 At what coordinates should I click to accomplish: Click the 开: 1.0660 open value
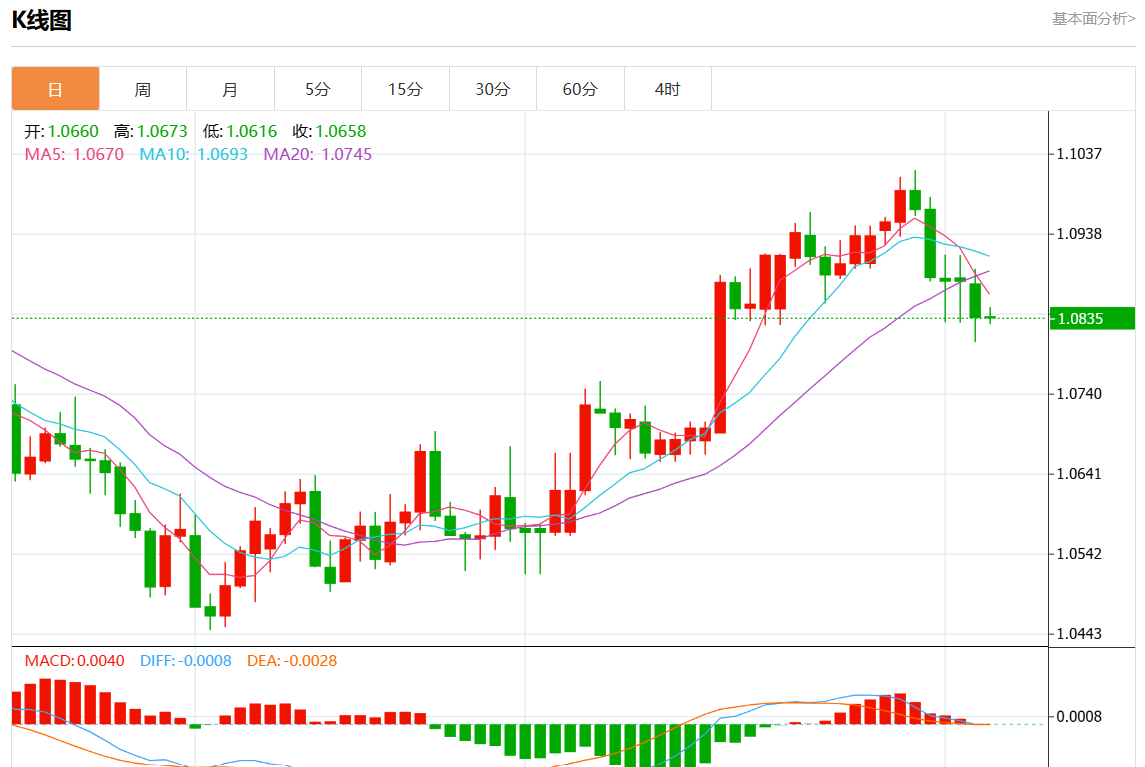(61, 131)
